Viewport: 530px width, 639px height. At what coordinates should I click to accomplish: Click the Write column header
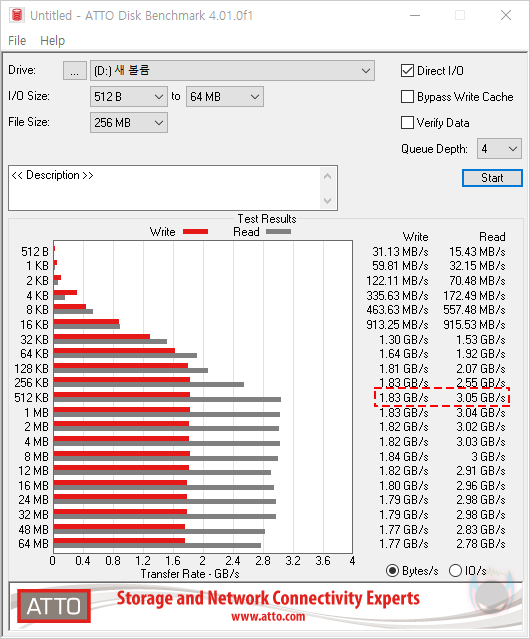coord(415,237)
